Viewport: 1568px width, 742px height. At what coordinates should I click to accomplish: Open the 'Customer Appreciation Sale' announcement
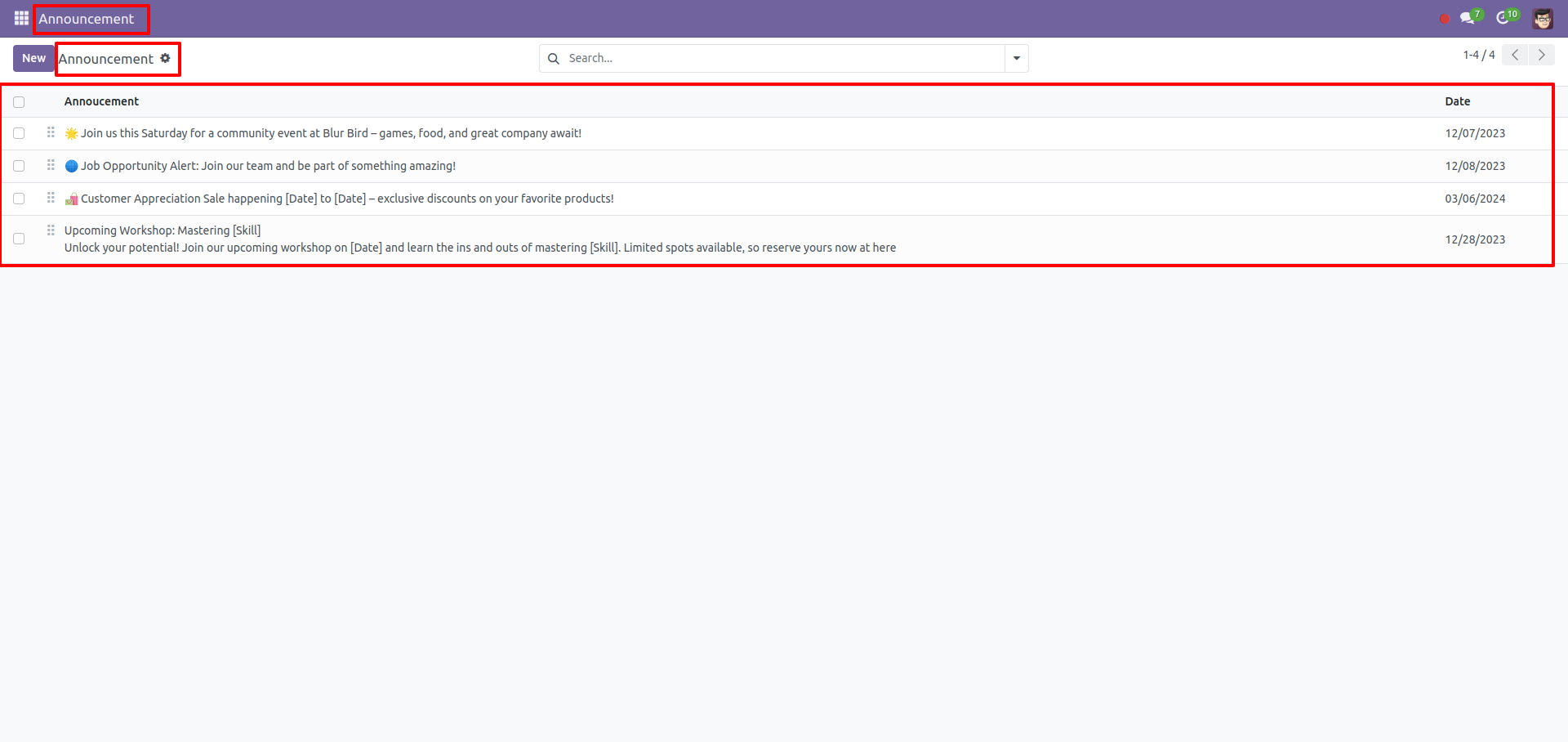[x=340, y=199]
